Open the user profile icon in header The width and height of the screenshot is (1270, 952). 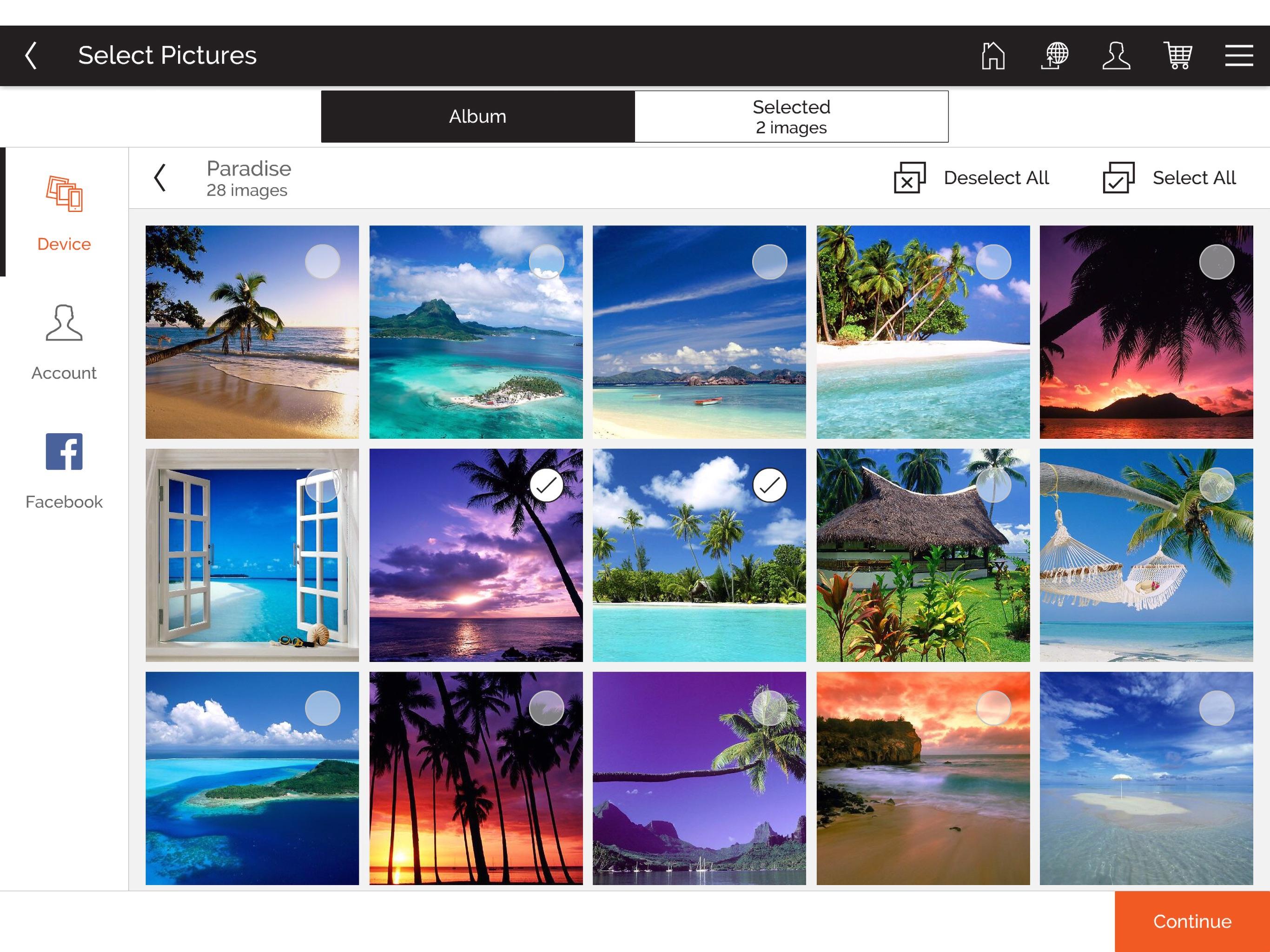click(1116, 56)
